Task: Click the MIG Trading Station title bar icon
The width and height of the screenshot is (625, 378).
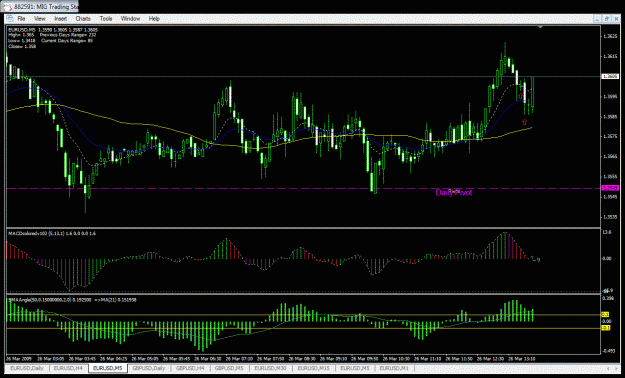Action: pyautogui.click(x=7, y=7)
